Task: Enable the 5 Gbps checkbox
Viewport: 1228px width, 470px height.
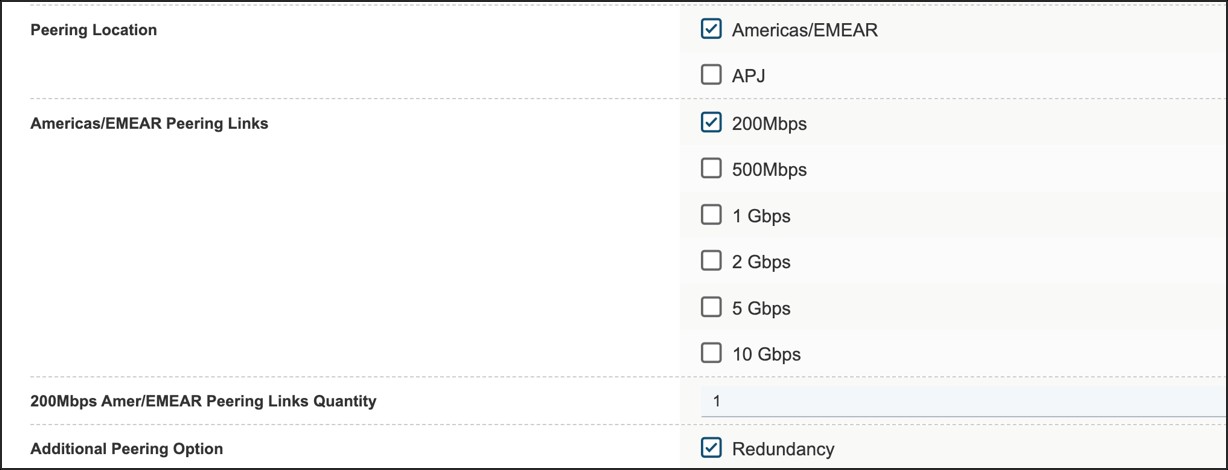Action: click(x=711, y=307)
